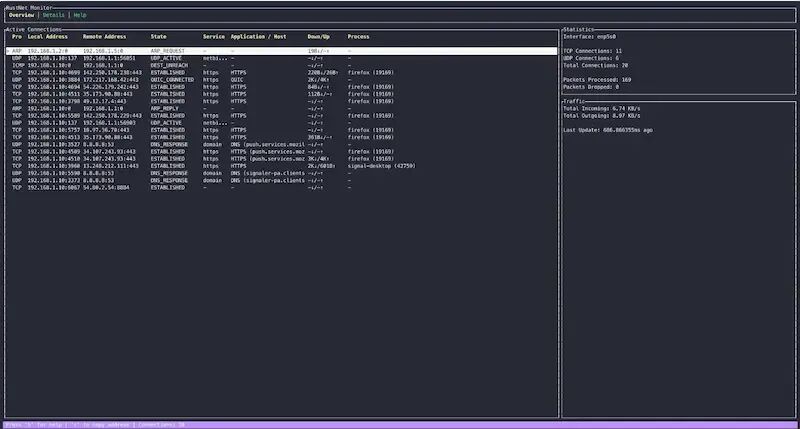The image size is (800, 429).
Task: Click the Total Incoming 6.74 KB/s line
Action: click(x=602, y=109)
